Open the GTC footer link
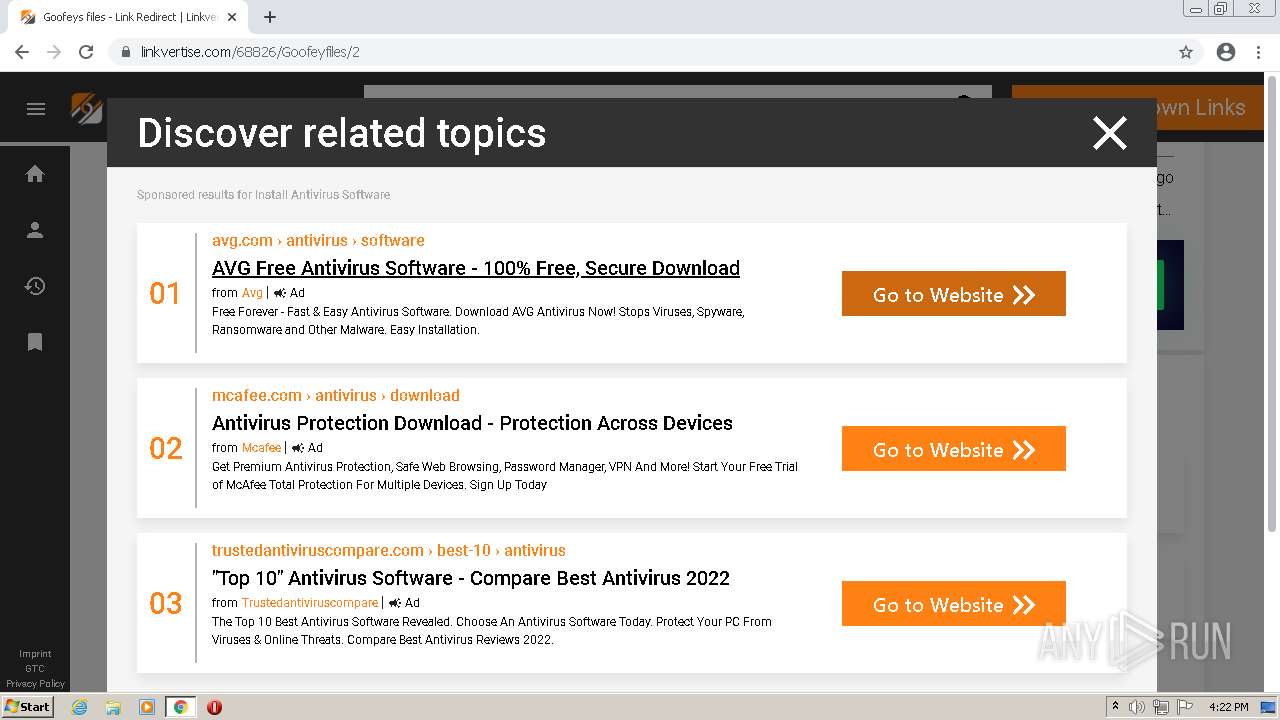This screenshot has width=1280, height=720. 35,669
